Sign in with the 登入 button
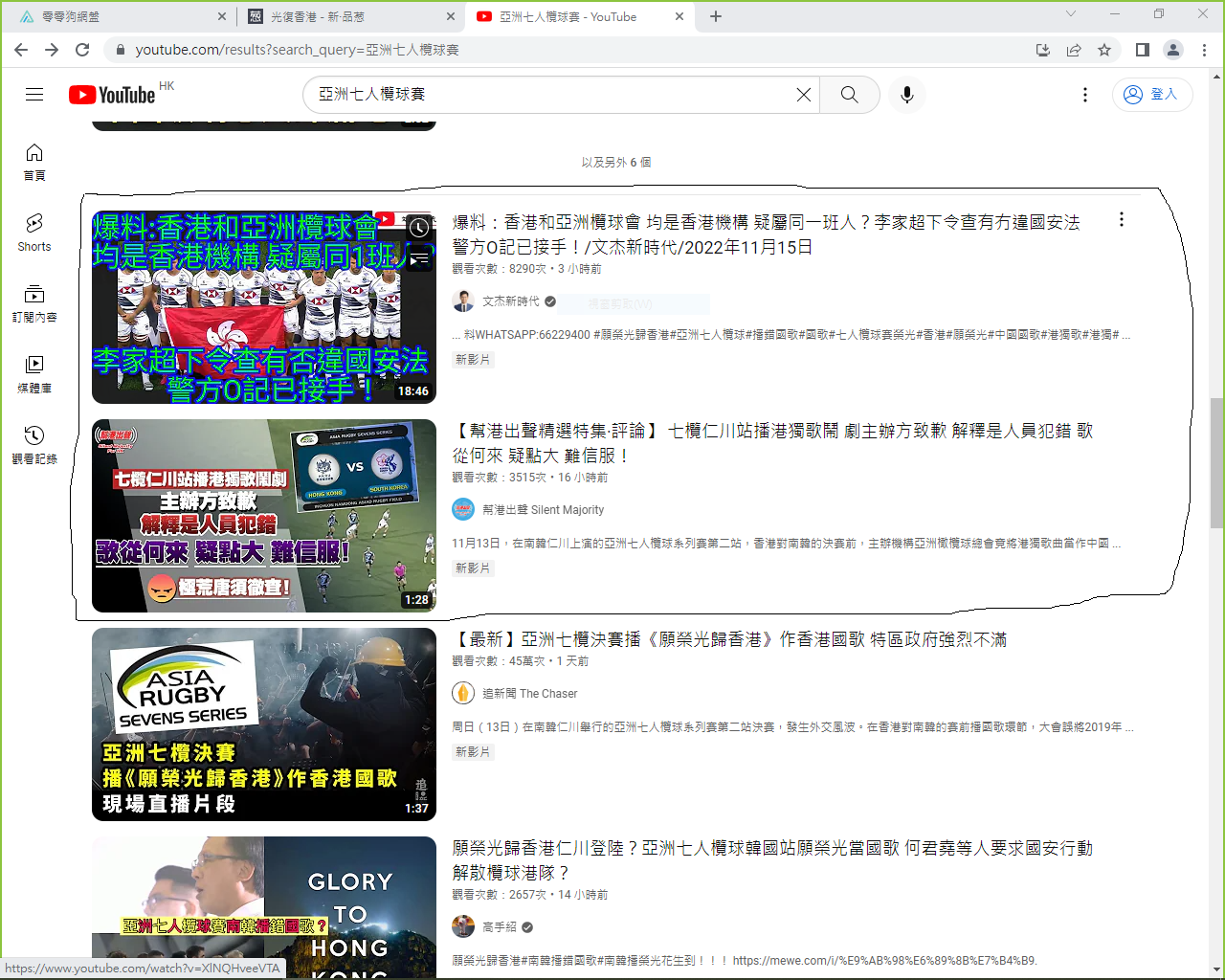Screen dimensions: 1225x980 click(x=1152, y=94)
